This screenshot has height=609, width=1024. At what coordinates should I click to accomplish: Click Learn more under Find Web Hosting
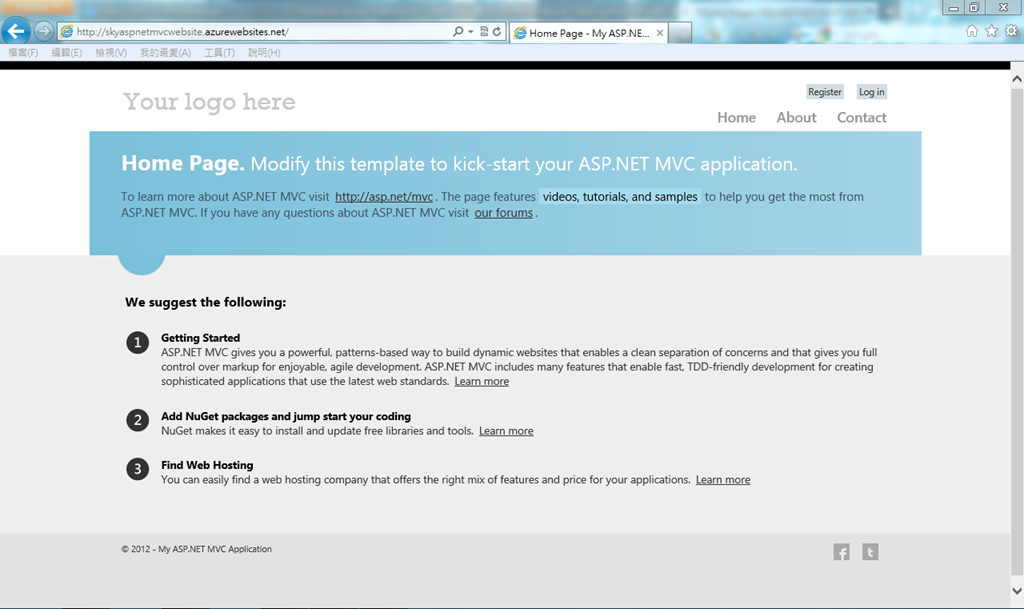click(723, 480)
